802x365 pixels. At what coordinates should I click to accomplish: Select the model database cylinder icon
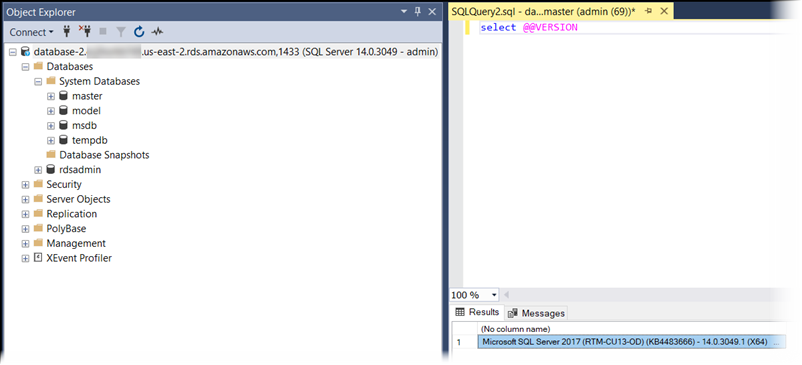pyautogui.click(x=63, y=111)
